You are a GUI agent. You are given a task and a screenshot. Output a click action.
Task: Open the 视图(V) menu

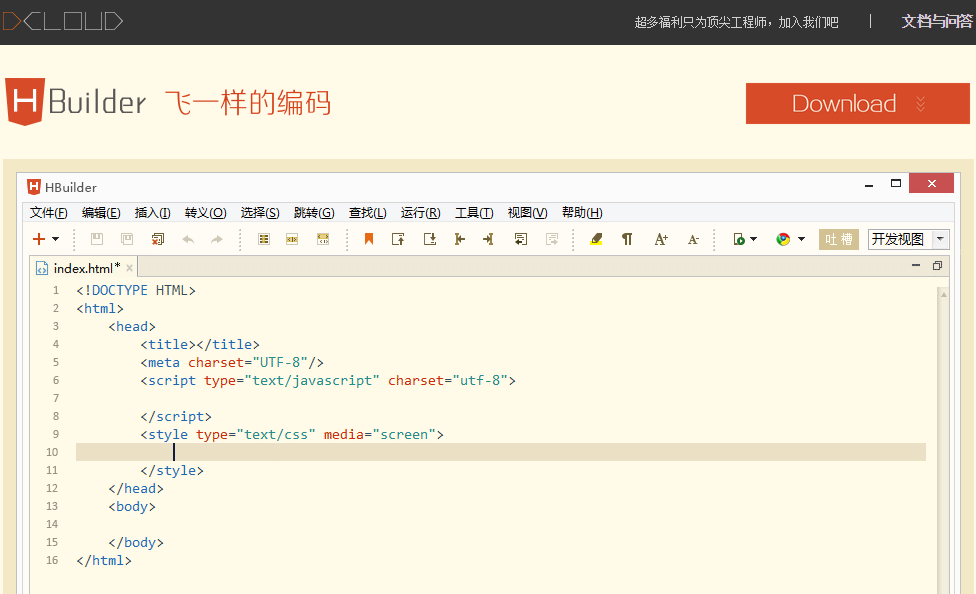pyautogui.click(x=527, y=213)
